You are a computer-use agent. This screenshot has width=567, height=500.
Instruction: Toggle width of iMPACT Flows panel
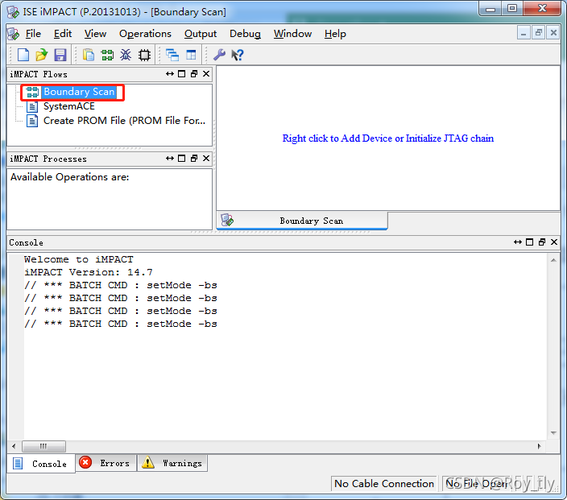(170, 74)
